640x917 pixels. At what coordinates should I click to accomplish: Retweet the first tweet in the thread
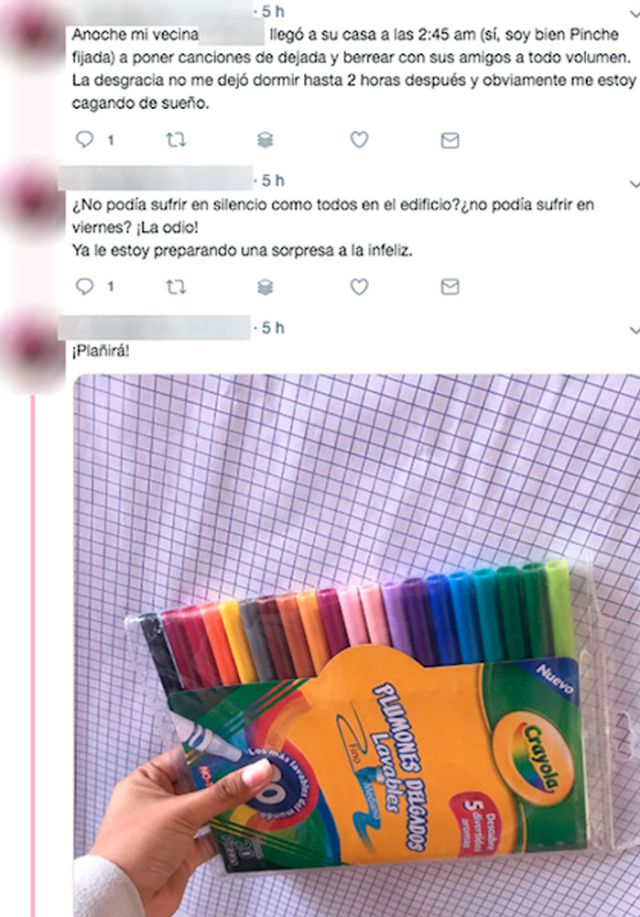(x=176, y=140)
